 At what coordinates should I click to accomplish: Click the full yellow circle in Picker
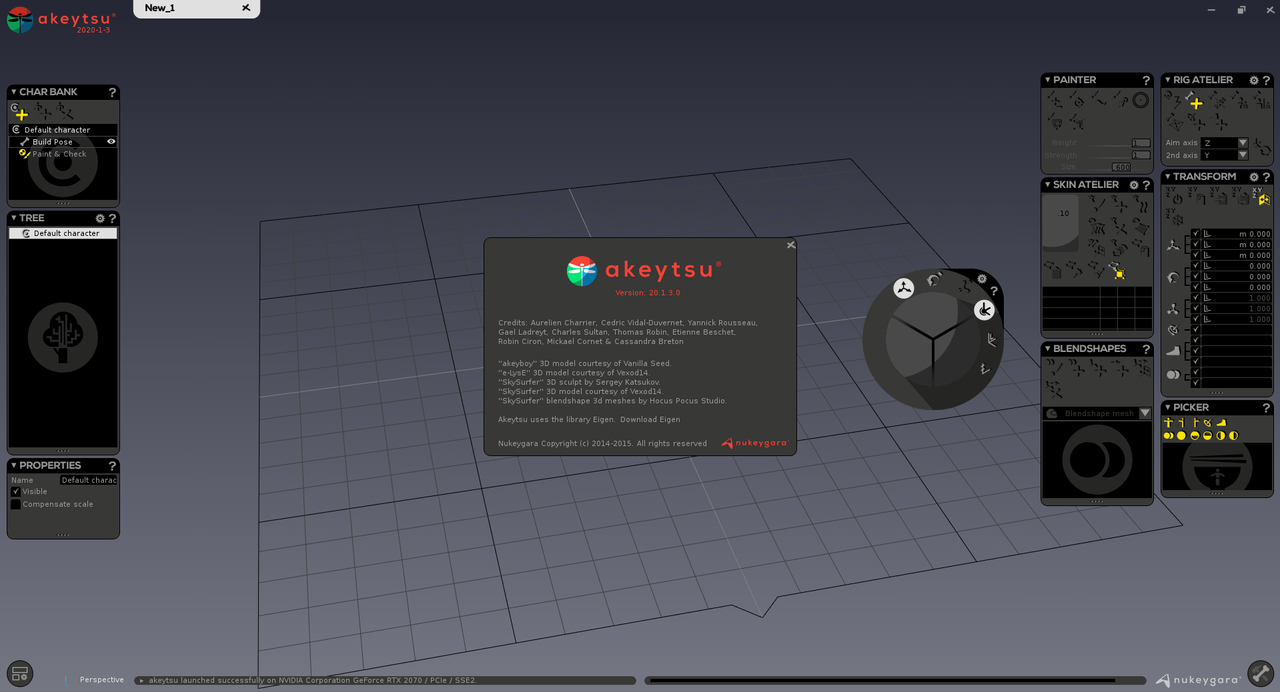pos(1181,436)
